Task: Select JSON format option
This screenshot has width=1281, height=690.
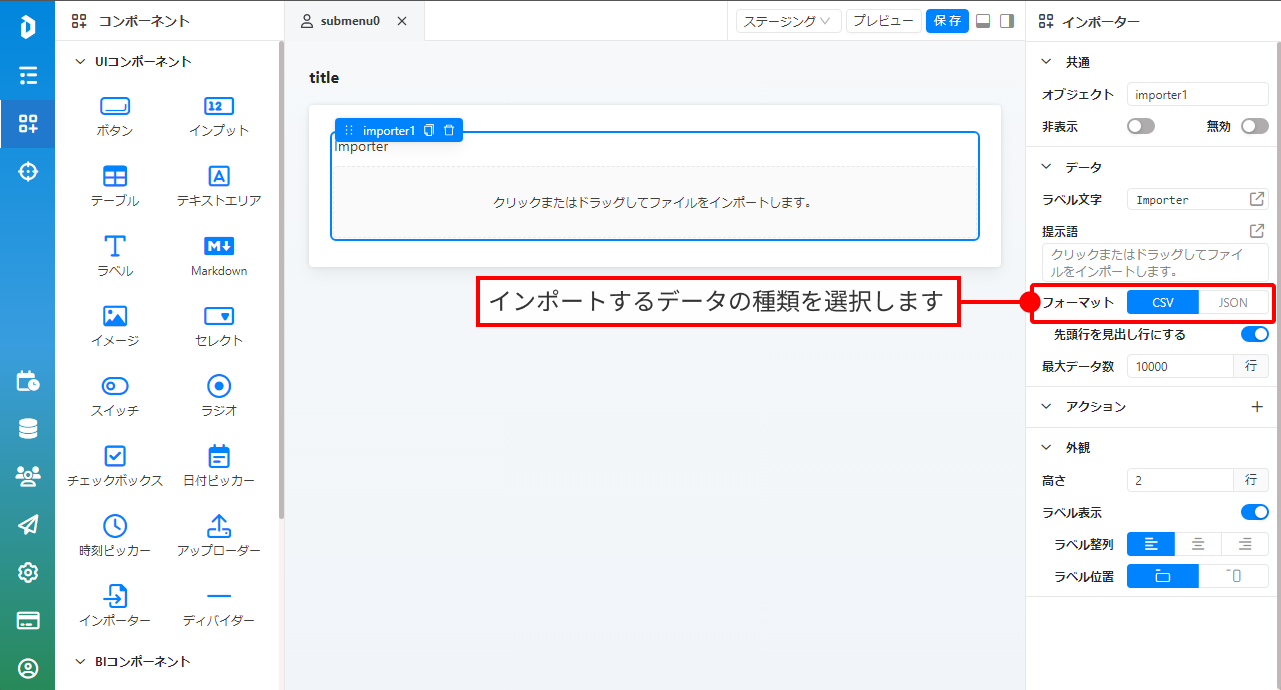Action: point(1233,303)
